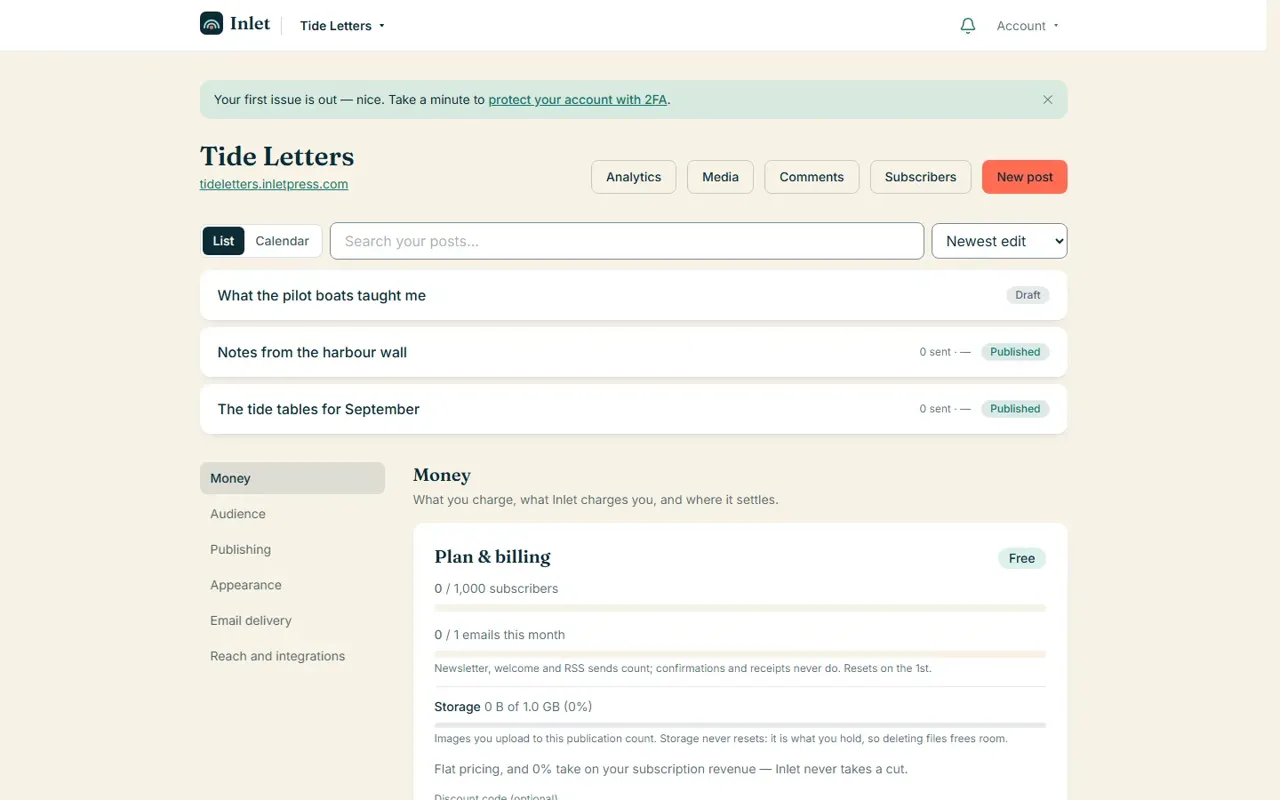View the Subscribers button
Viewport: 1280px width, 800px height.
pos(920,177)
